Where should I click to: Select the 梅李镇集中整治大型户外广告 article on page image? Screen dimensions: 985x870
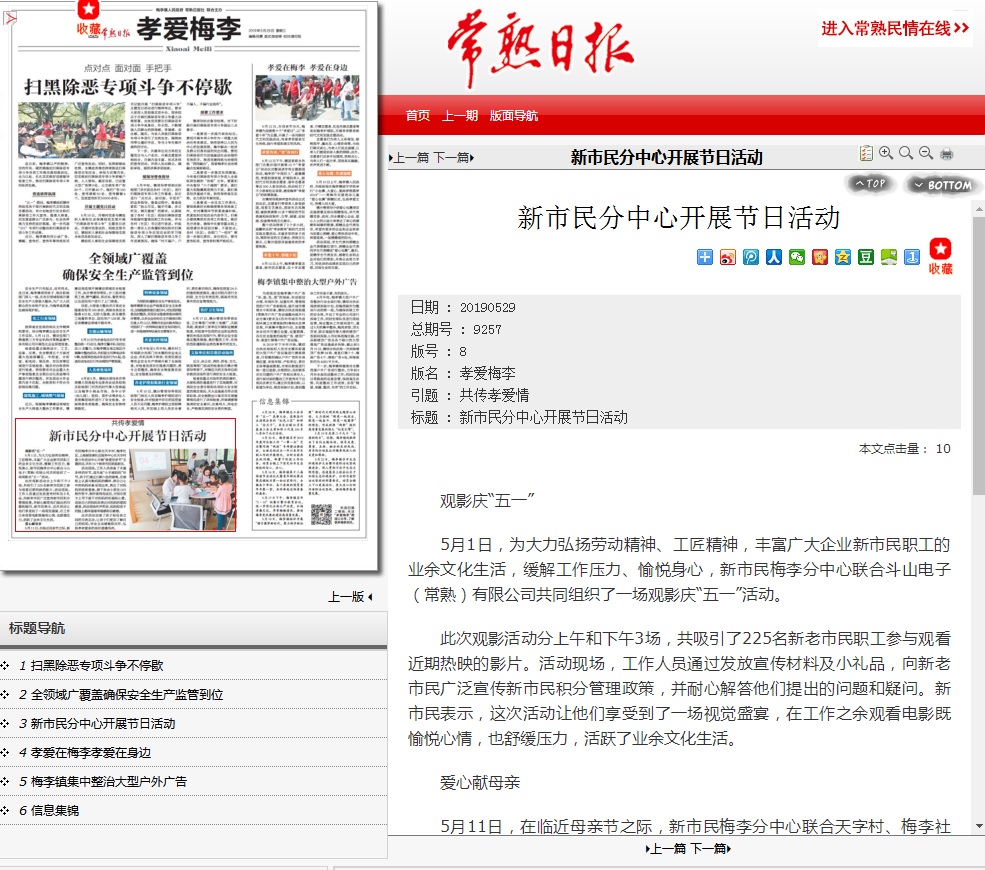click(x=307, y=332)
